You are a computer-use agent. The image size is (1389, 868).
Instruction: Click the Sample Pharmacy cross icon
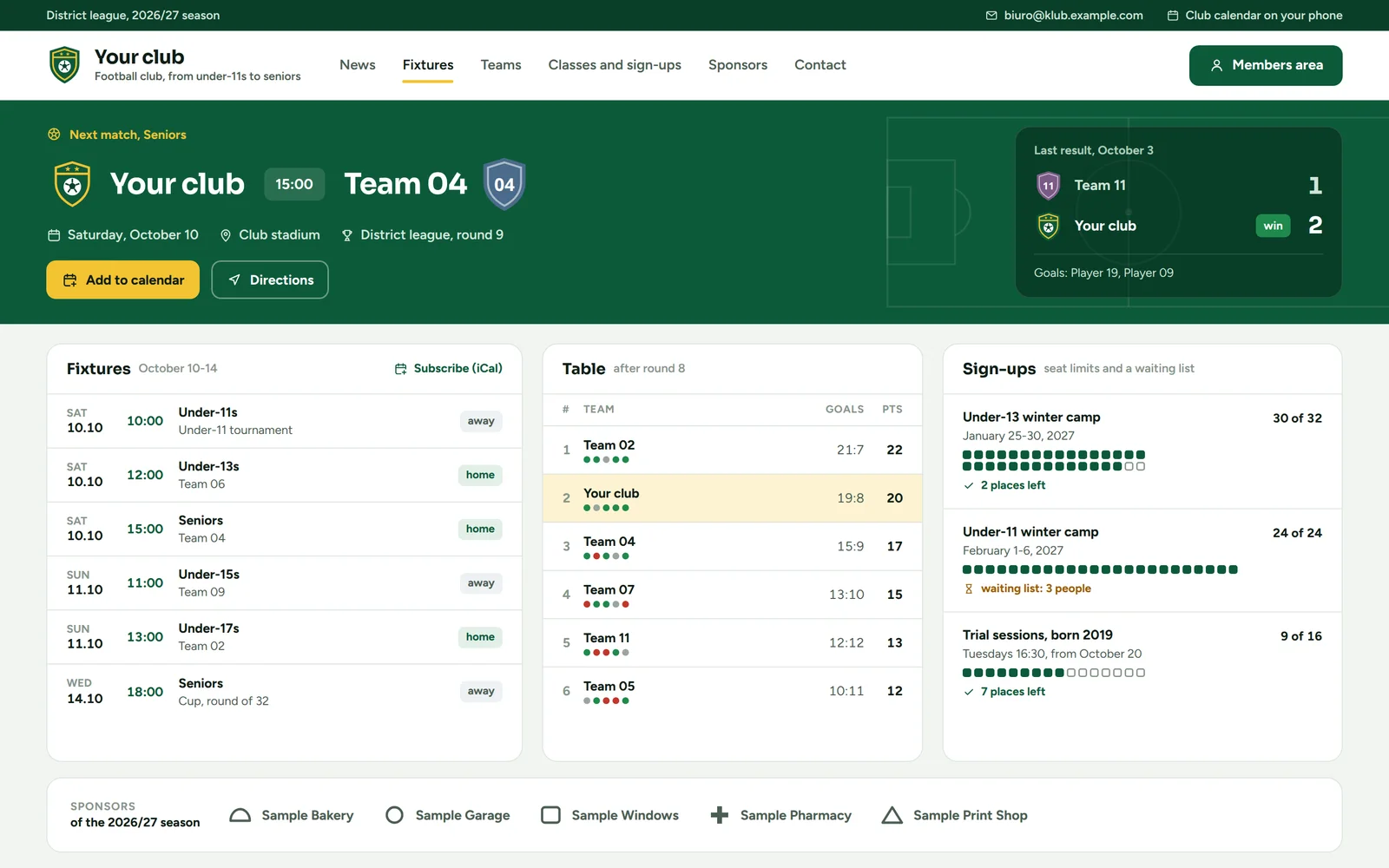click(720, 815)
